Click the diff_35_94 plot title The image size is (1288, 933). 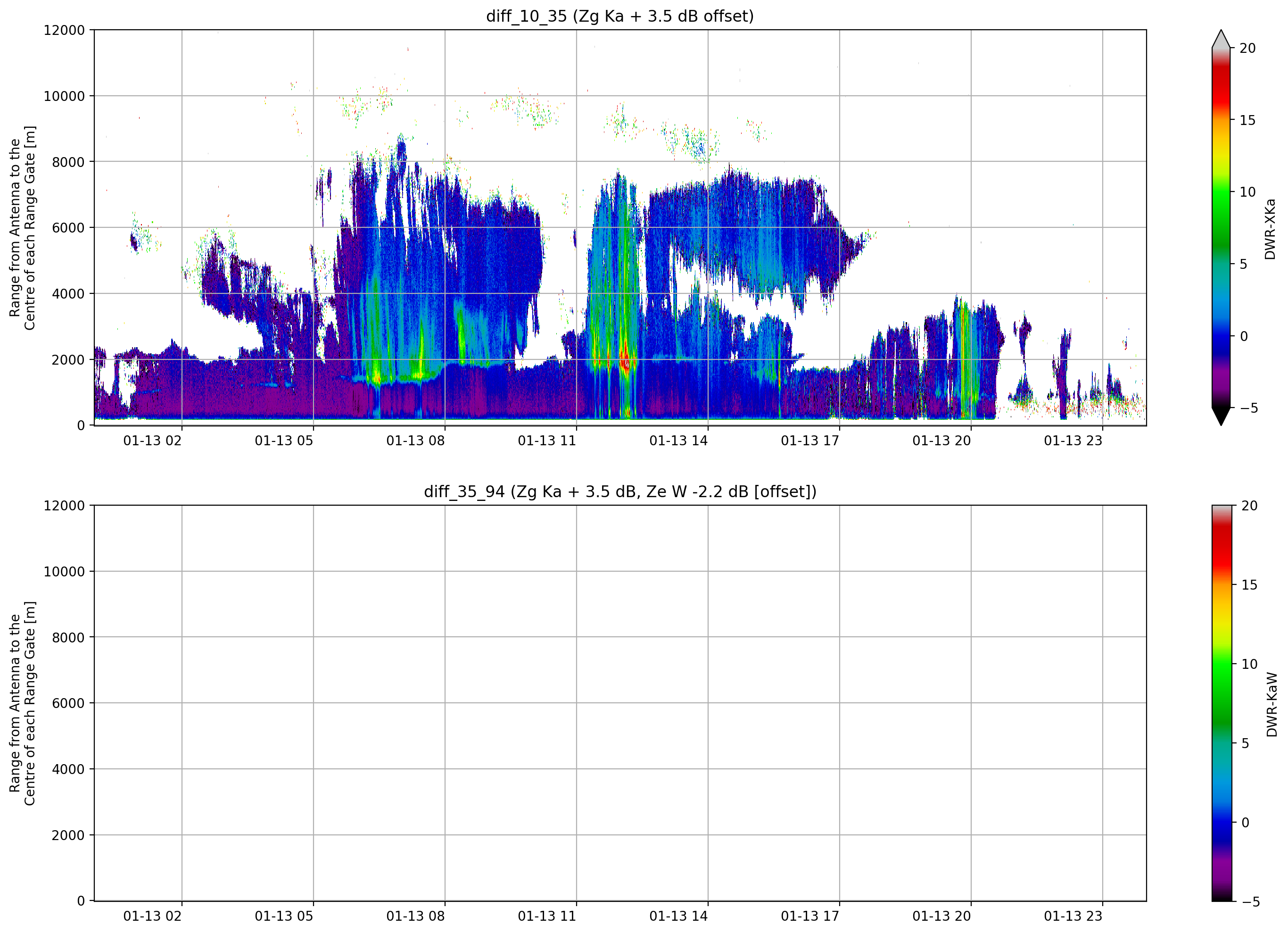pyautogui.click(x=620, y=491)
